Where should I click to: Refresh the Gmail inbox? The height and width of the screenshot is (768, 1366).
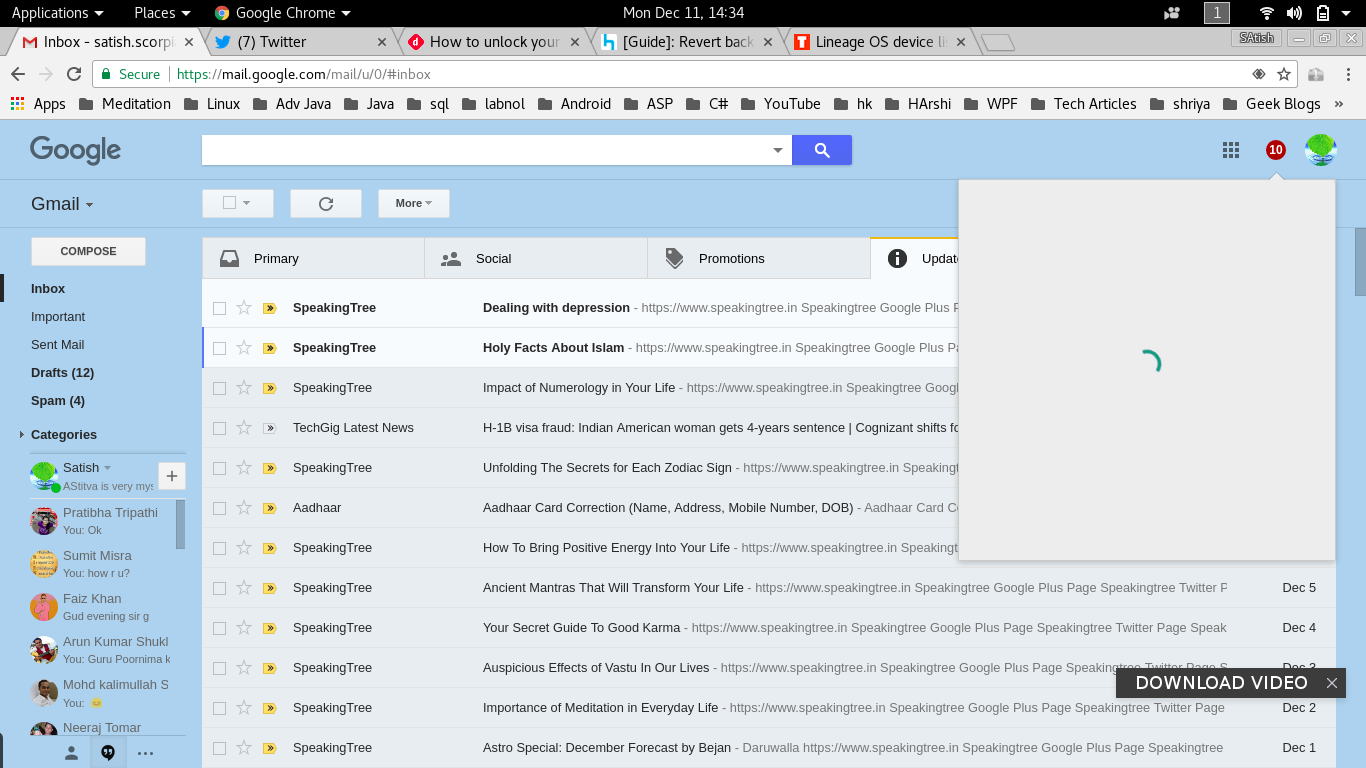[326, 203]
